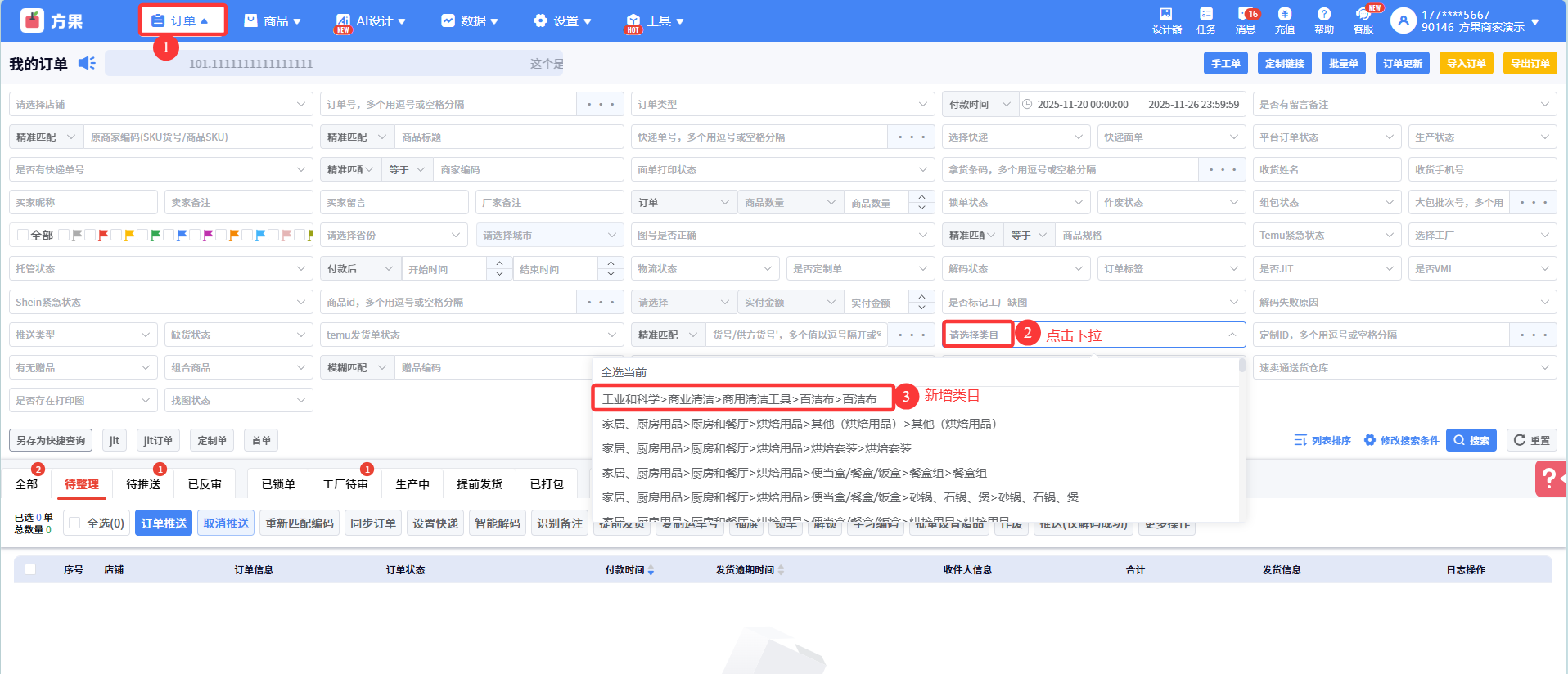Check the 全部 flags checkbox
1568x674 pixels.
[x=23, y=236]
